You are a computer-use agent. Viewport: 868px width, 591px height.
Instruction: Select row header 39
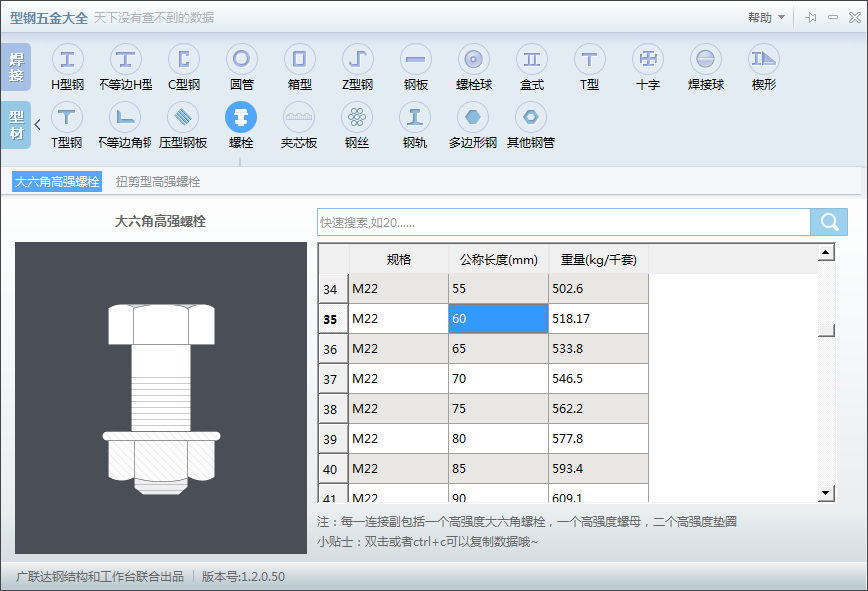tap(333, 439)
